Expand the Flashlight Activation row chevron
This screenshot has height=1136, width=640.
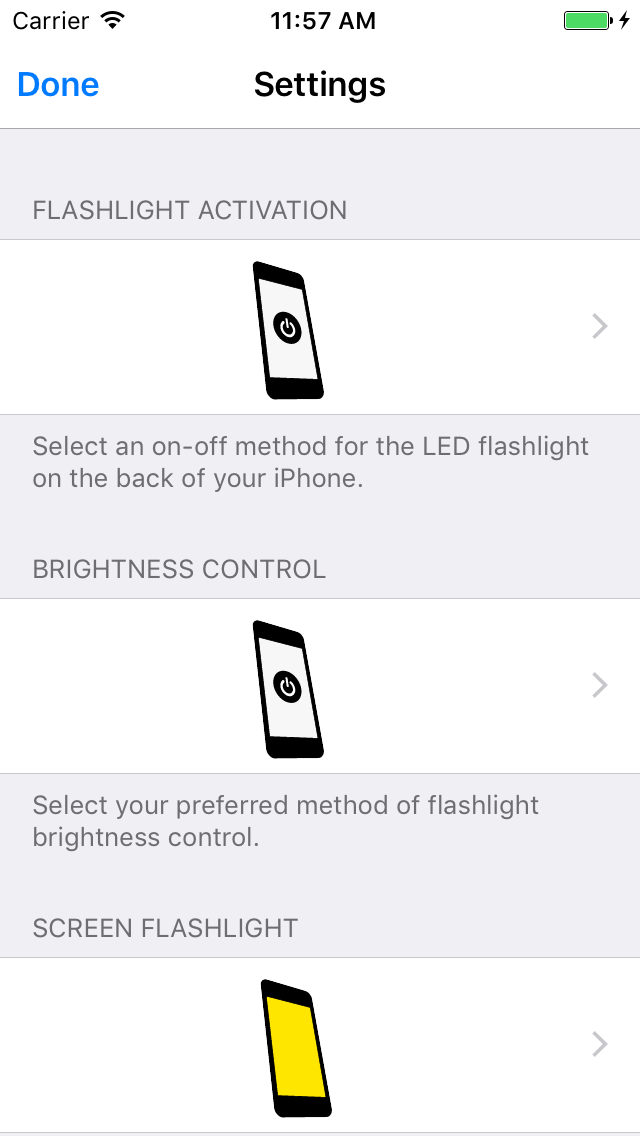600,327
